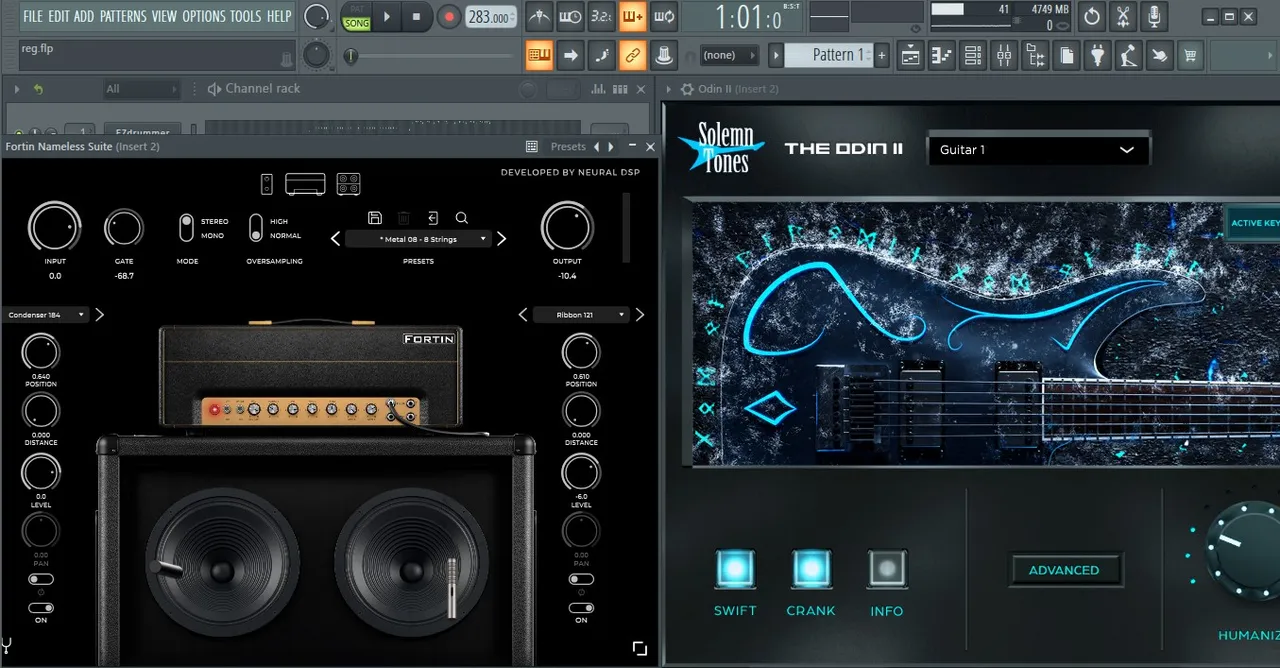Toggle HIGH/NORMAL oversampling switch
1280x668 pixels.
coord(256,228)
